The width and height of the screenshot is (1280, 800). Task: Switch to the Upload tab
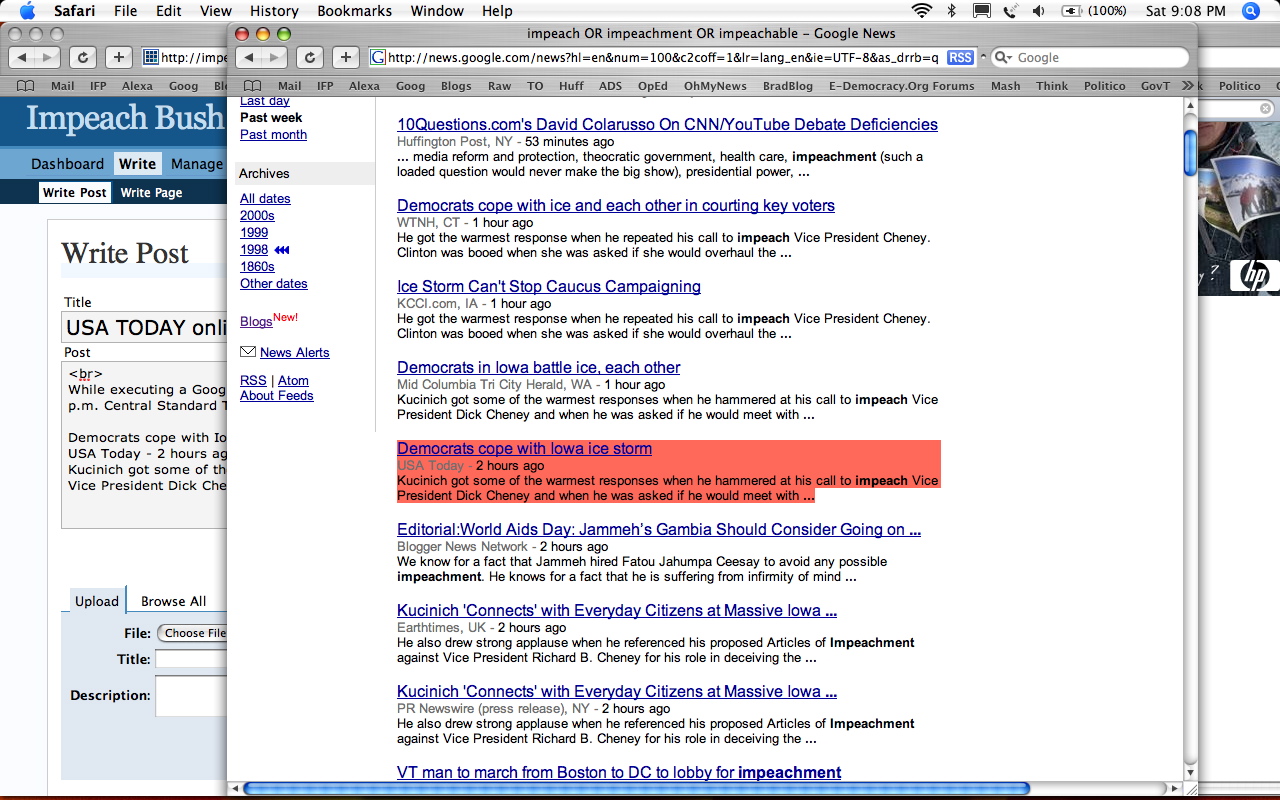(97, 601)
